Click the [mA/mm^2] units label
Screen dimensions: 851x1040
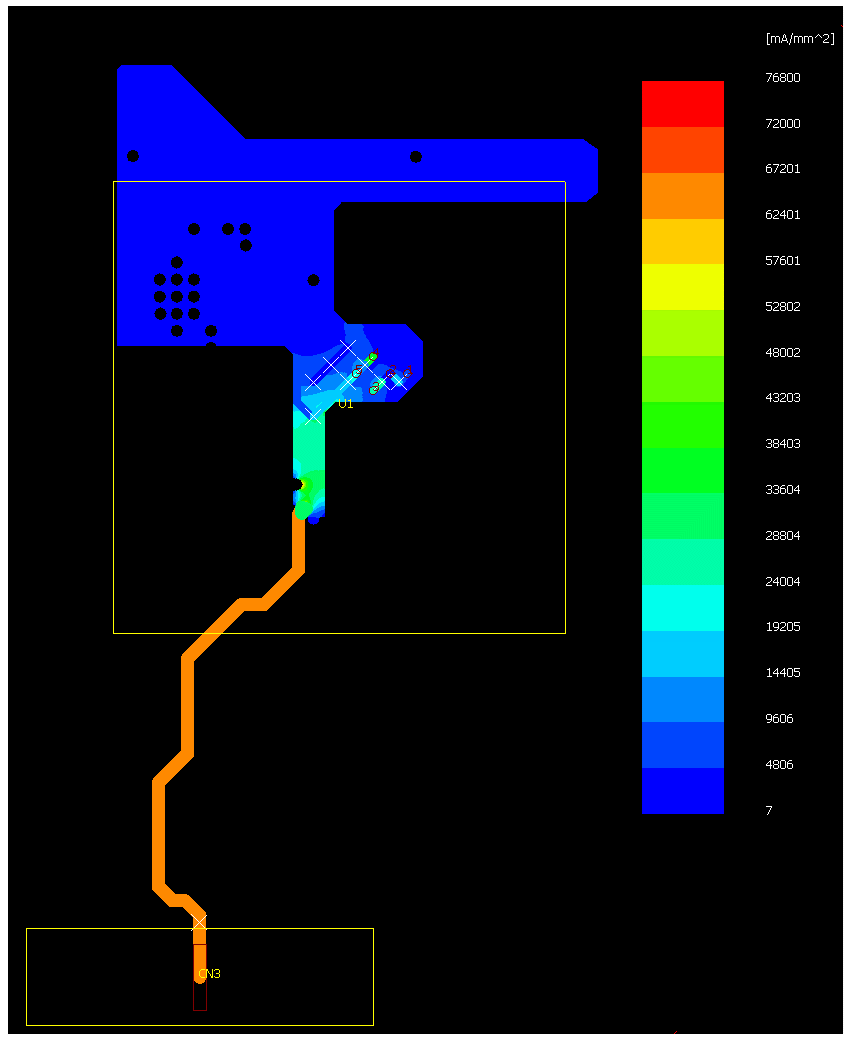coord(799,39)
